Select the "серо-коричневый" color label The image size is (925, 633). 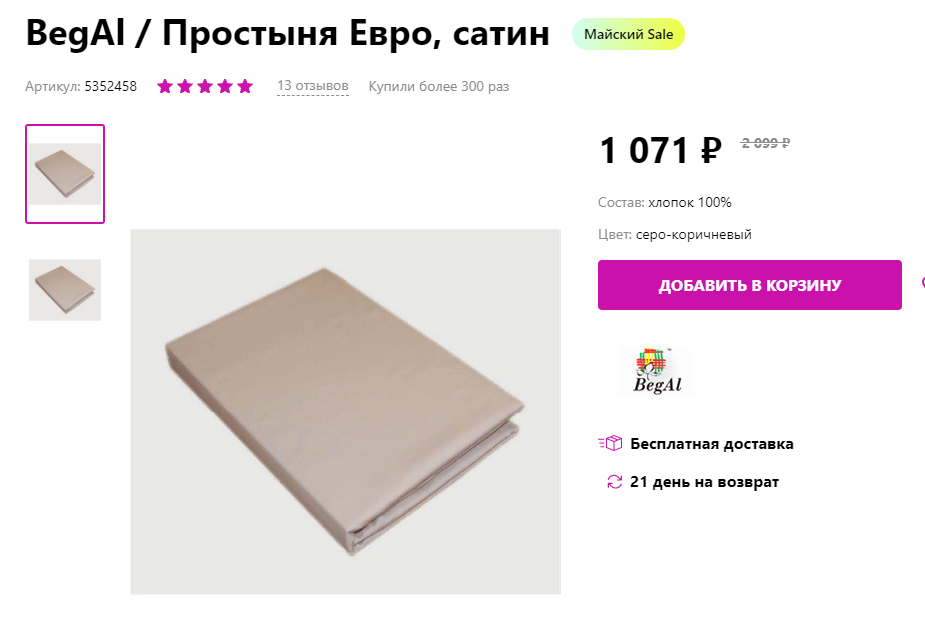click(x=692, y=234)
